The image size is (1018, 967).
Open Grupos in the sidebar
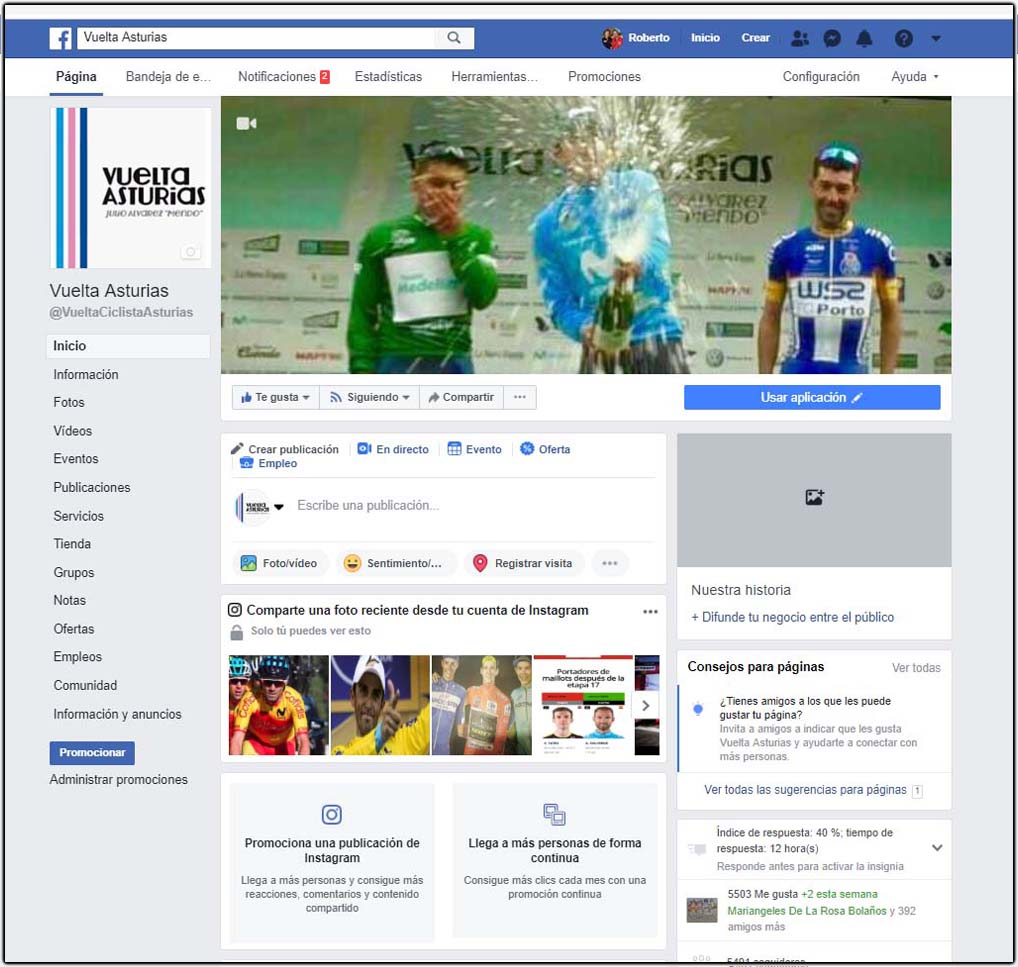(74, 573)
